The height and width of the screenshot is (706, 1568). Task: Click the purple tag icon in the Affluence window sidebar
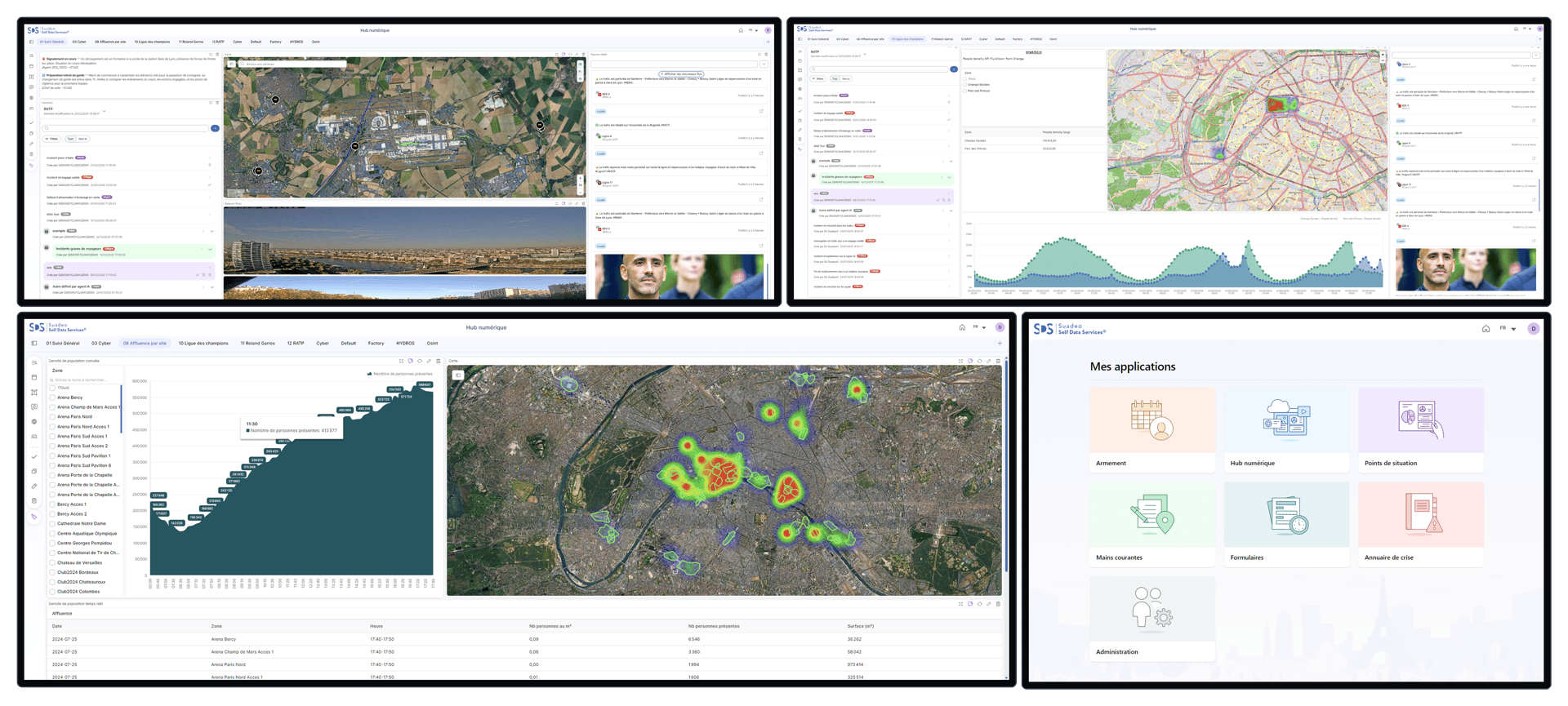(34, 517)
